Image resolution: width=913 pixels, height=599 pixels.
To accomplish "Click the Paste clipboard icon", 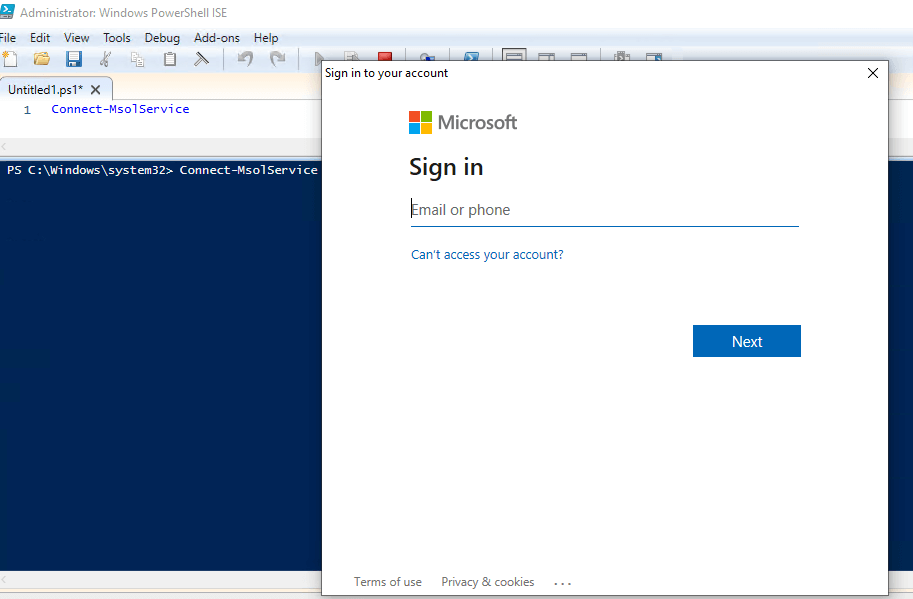I will pyautogui.click(x=169, y=59).
